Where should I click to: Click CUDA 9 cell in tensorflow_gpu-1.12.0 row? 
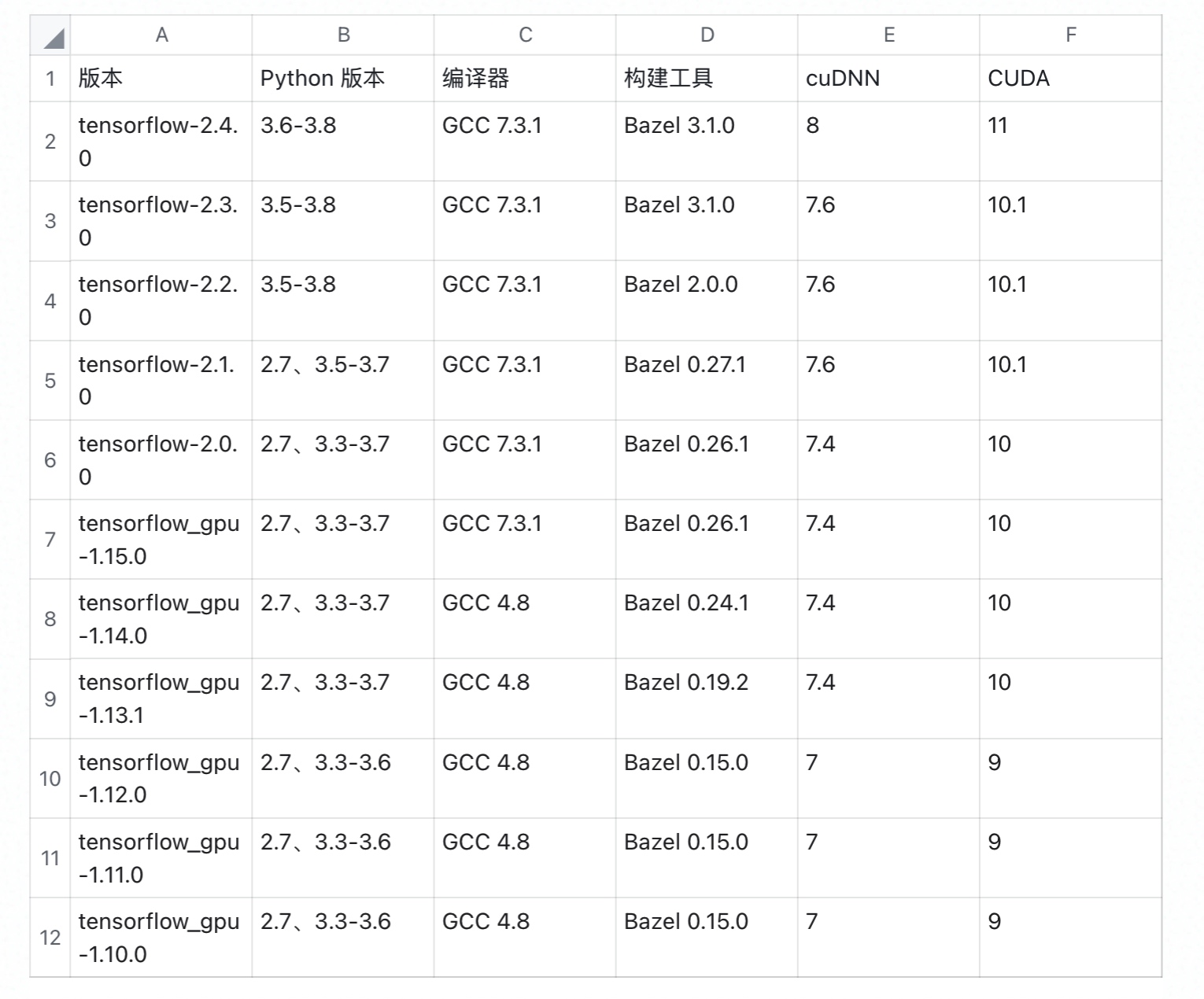coord(1070,779)
